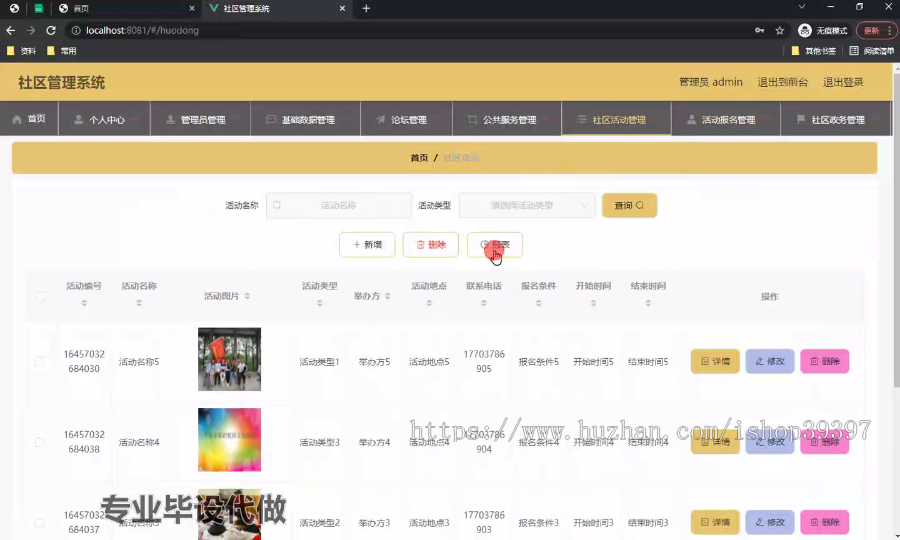Switch to the 社区管理系统 browser tab

276,9
